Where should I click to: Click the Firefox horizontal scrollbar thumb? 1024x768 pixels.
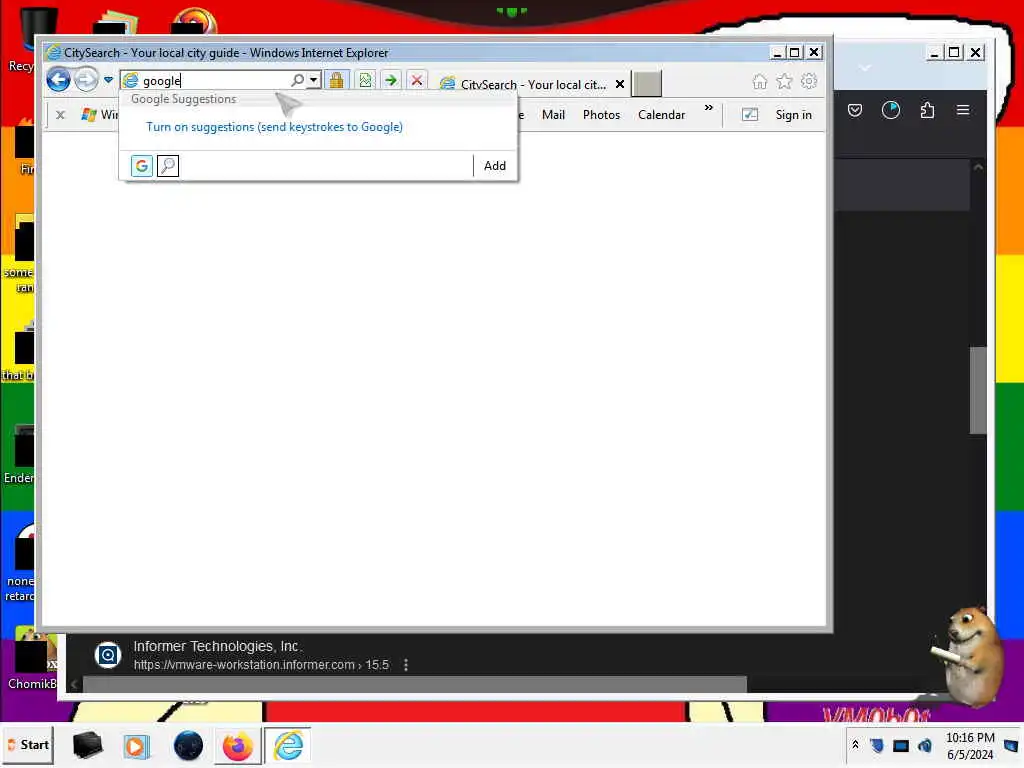tap(415, 684)
